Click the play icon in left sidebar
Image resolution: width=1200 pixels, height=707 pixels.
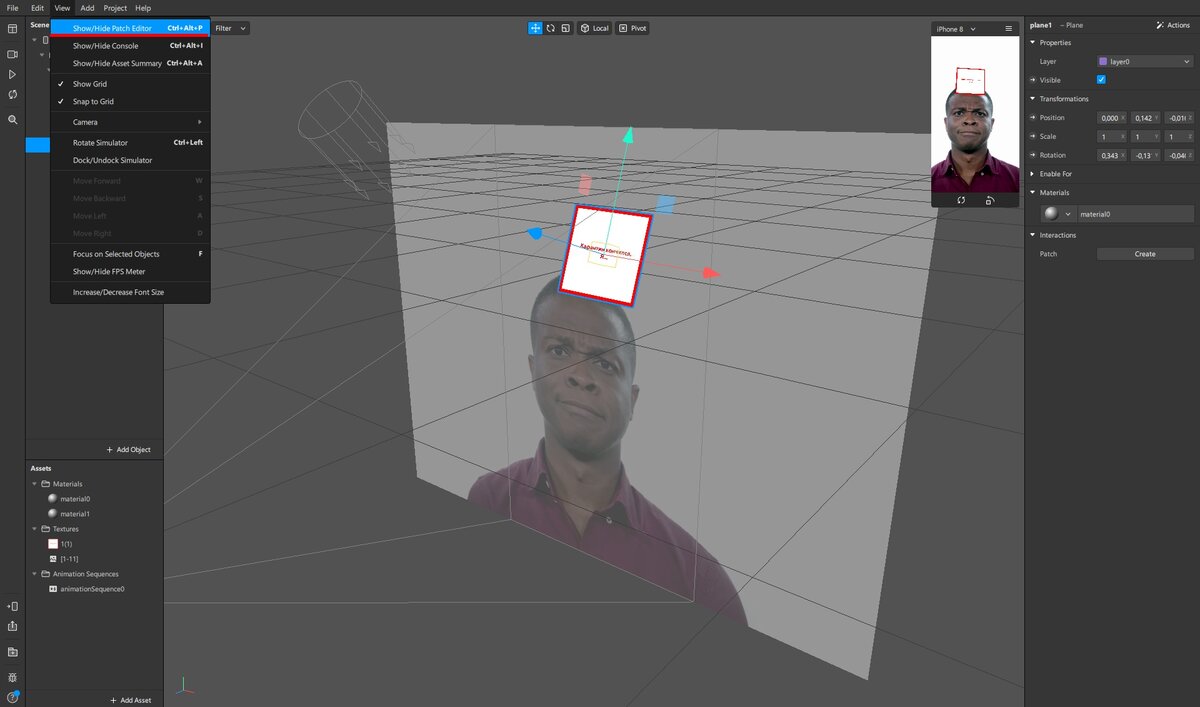[x=12, y=75]
